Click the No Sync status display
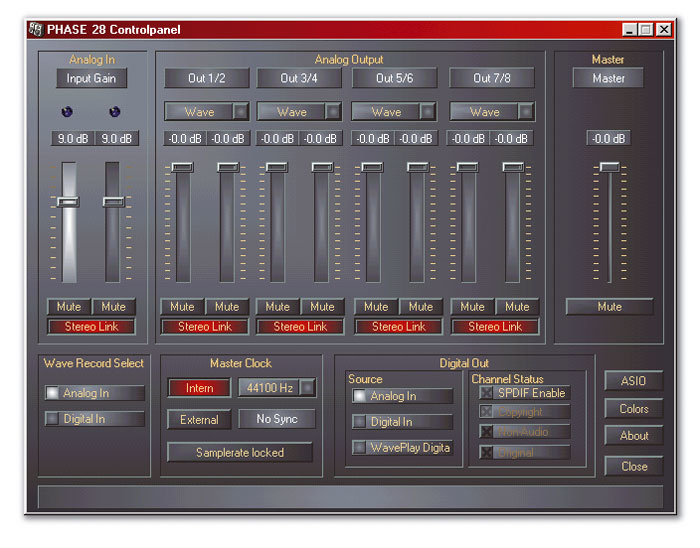 (277, 419)
